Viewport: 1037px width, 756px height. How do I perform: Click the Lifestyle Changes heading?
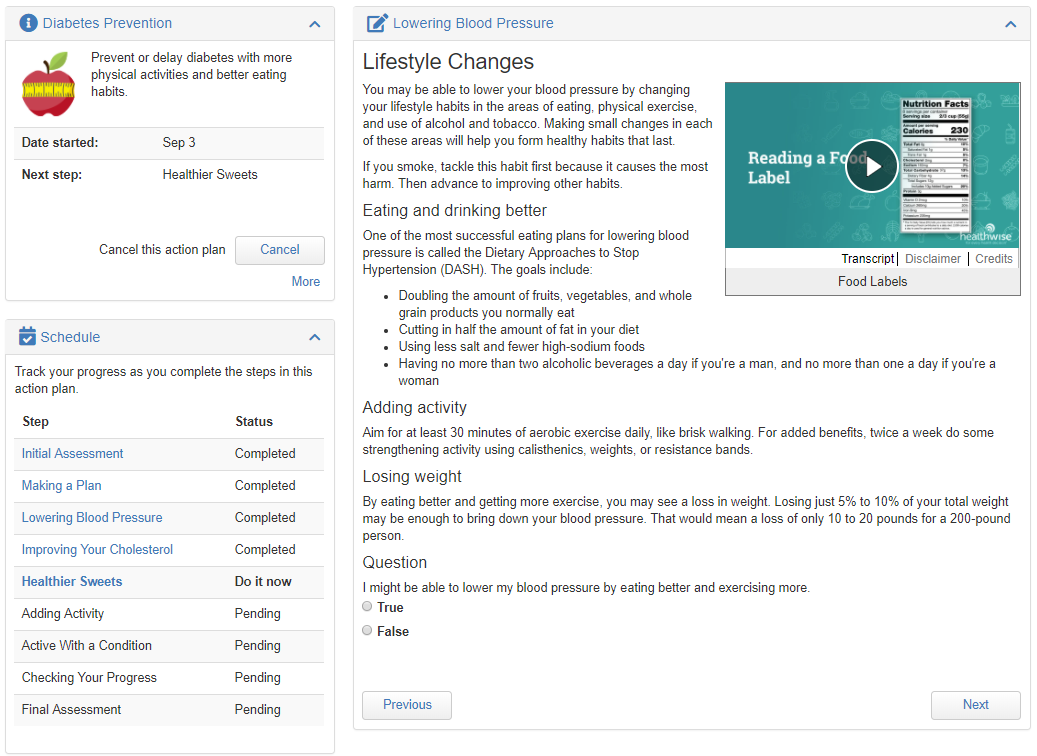coord(448,62)
